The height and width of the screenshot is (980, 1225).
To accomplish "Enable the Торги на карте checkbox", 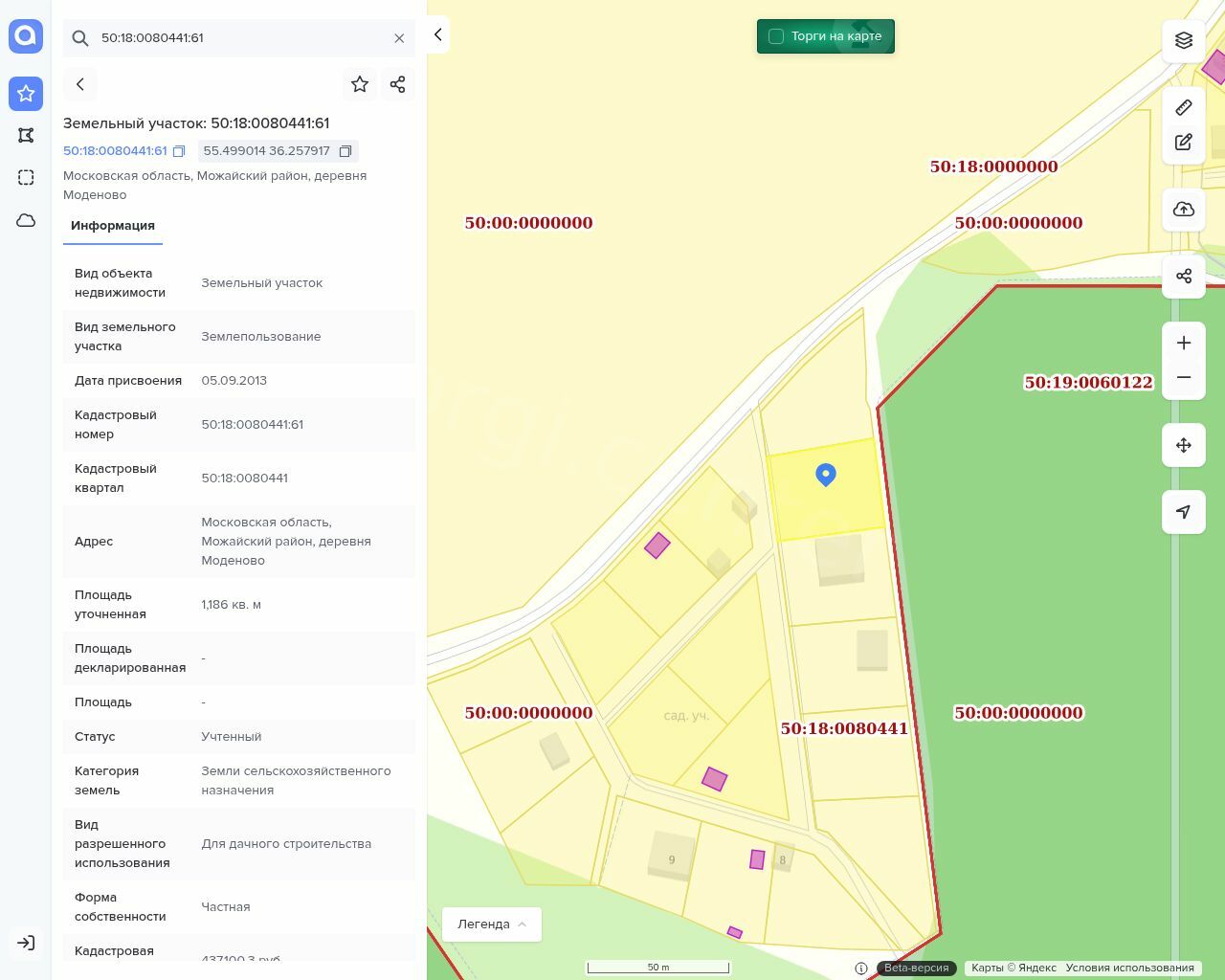I will [776, 36].
